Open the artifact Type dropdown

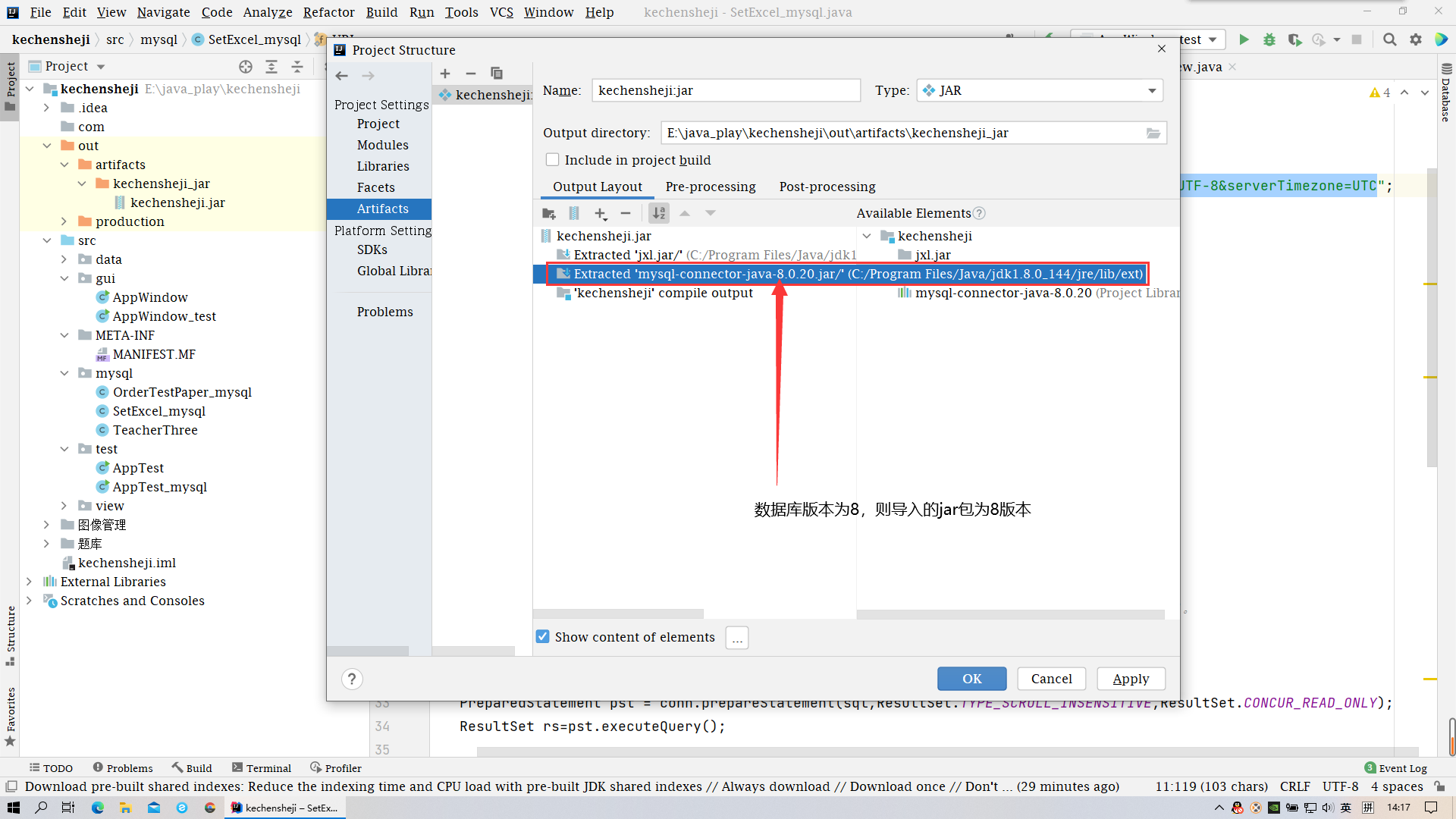(1152, 91)
